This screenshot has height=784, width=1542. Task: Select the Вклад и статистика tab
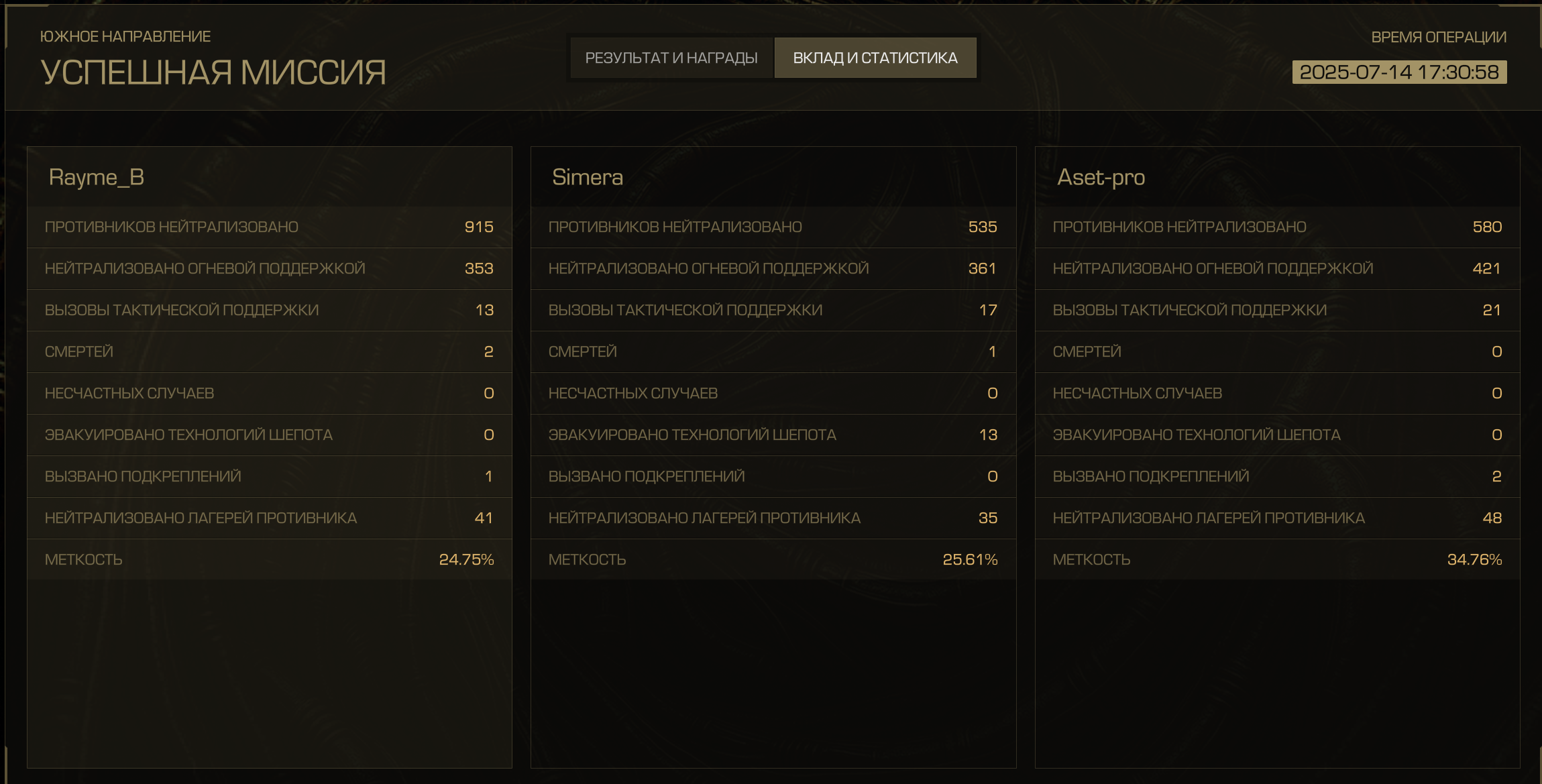875,58
